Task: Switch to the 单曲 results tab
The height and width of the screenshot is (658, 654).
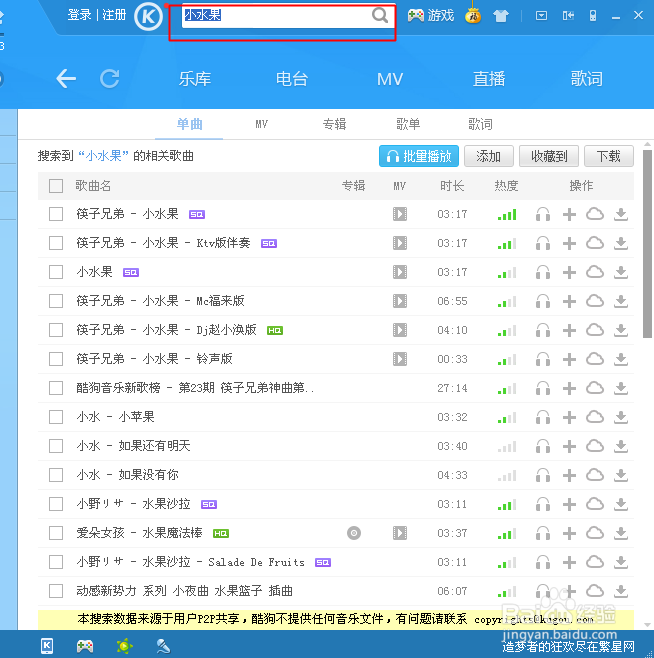Action: 189,124
